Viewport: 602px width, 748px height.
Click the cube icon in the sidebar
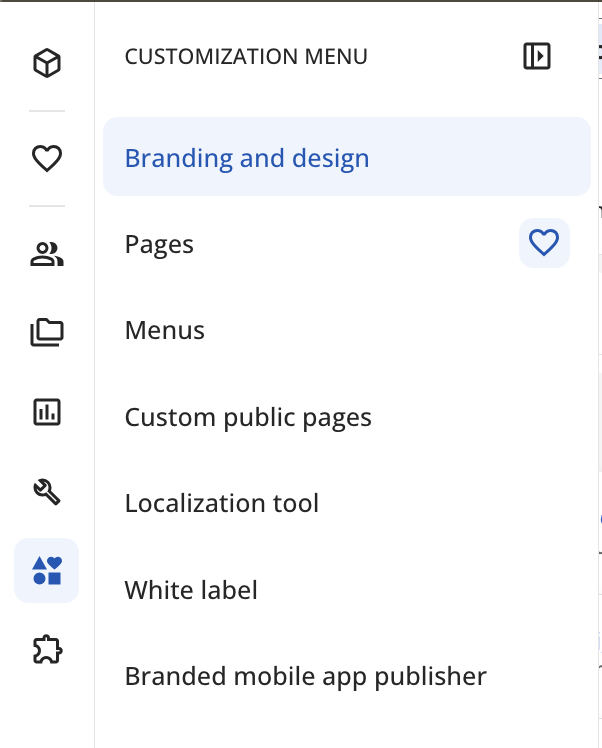pos(47,64)
